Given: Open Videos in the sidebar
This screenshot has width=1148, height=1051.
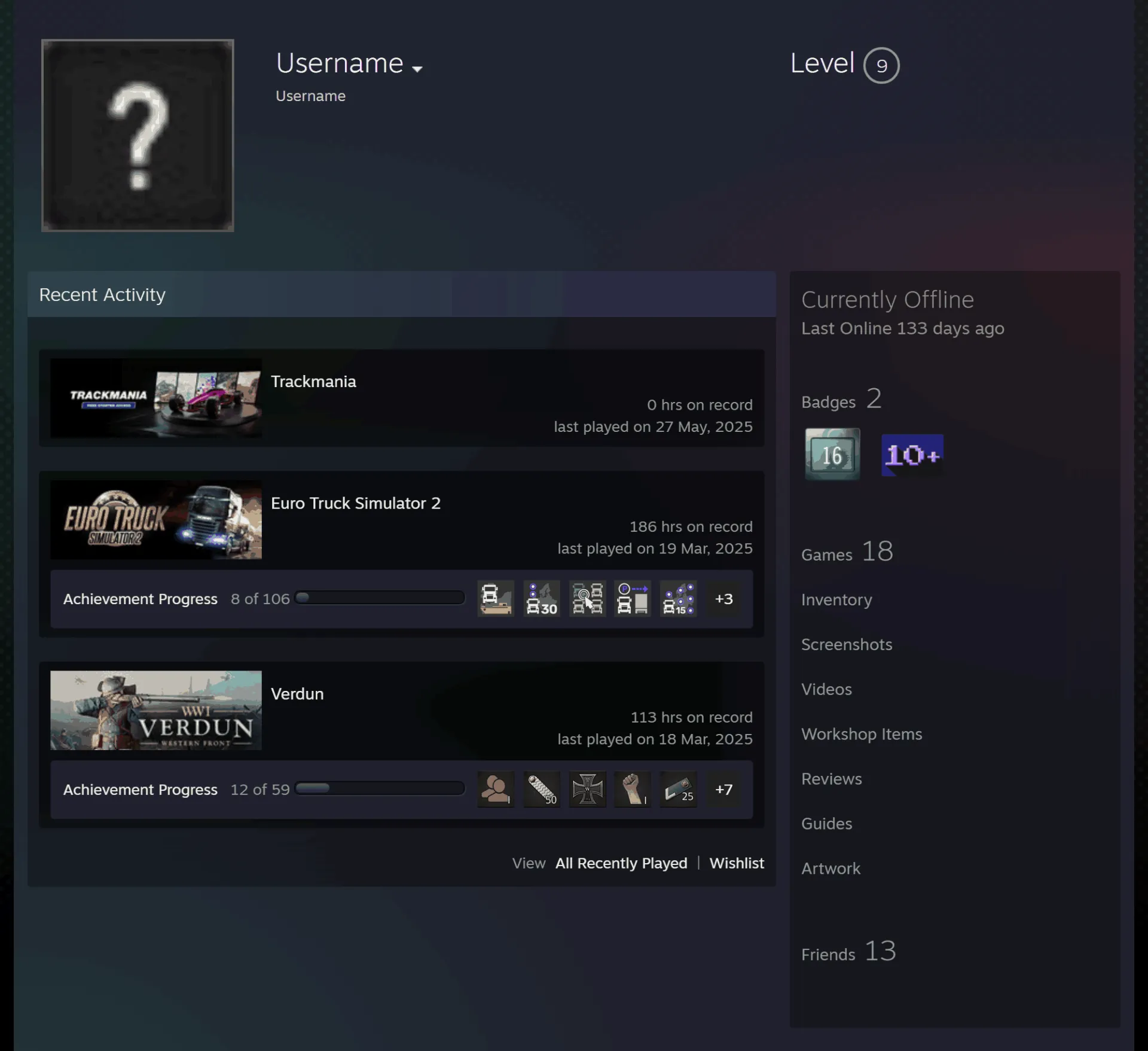Looking at the screenshot, I should tap(826, 689).
